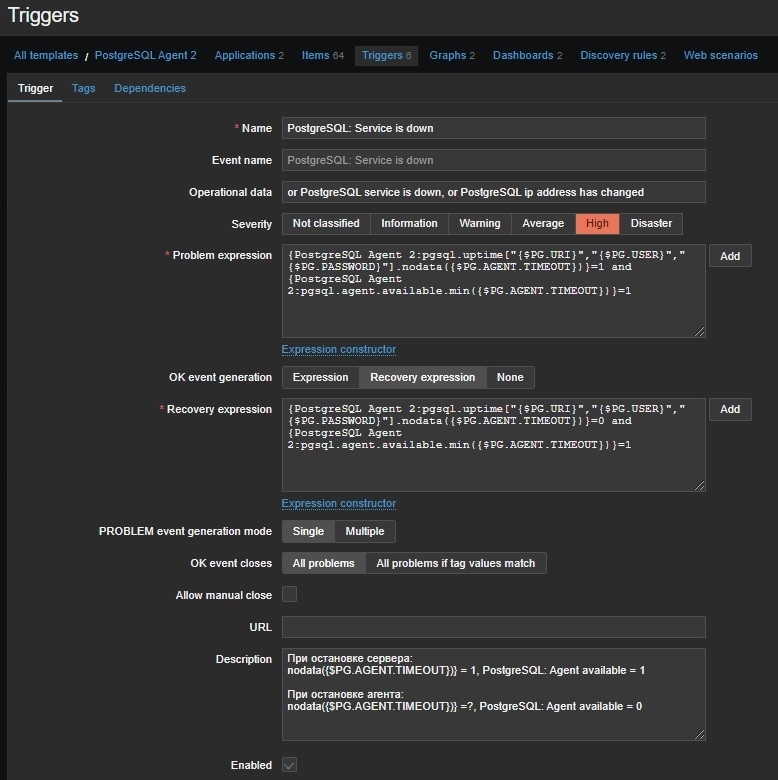Toggle Allow manual close checkbox

click(x=290, y=594)
